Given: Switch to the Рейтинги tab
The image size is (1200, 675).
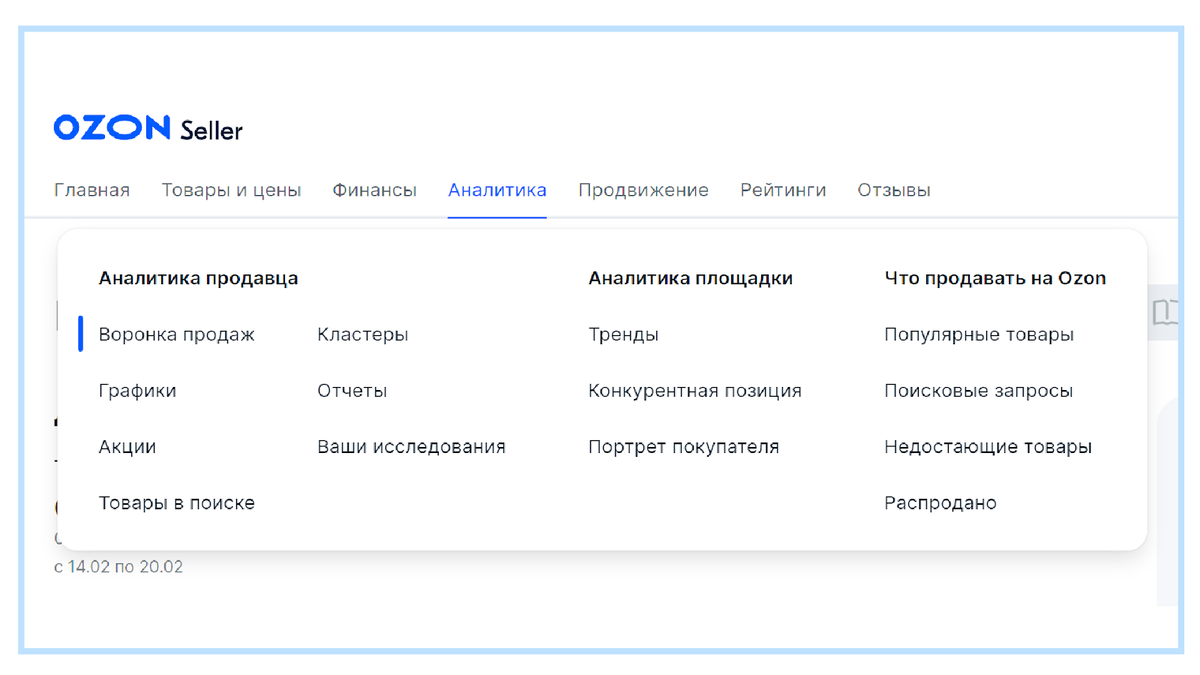Looking at the screenshot, I should pyautogui.click(x=783, y=190).
